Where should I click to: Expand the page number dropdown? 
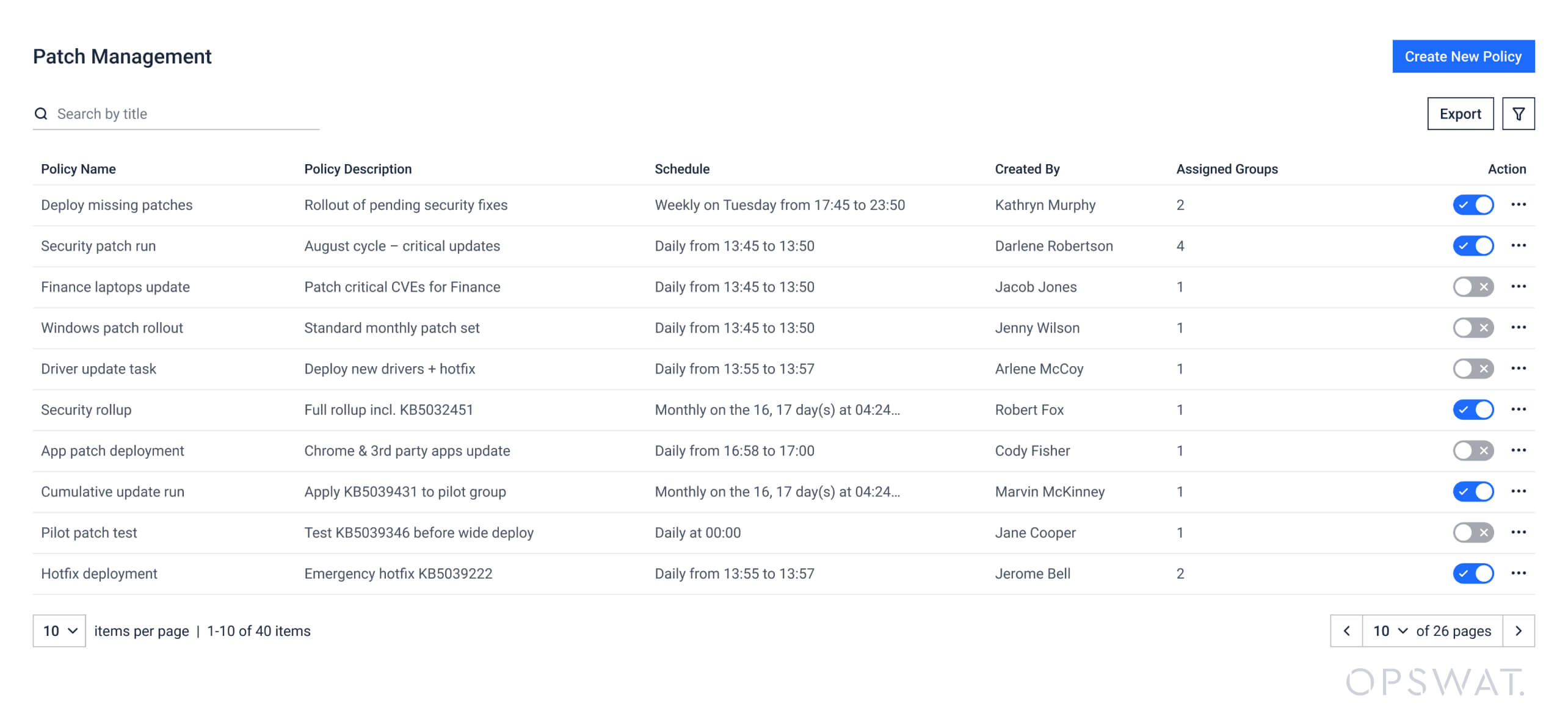coord(1390,630)
